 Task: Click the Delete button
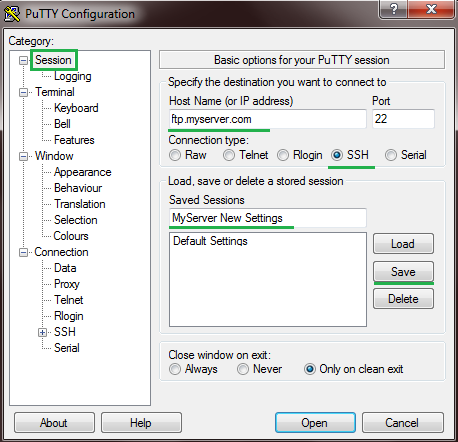point(403,299)
